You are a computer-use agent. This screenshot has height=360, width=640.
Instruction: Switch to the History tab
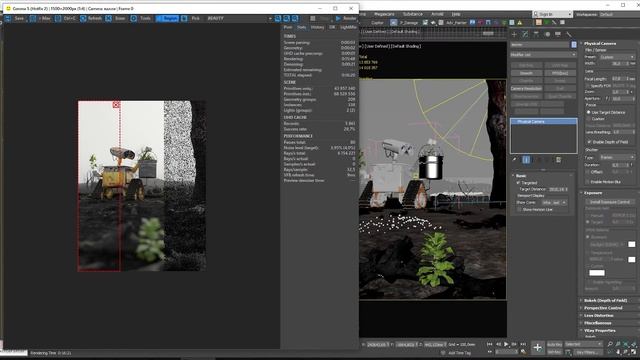318,27
